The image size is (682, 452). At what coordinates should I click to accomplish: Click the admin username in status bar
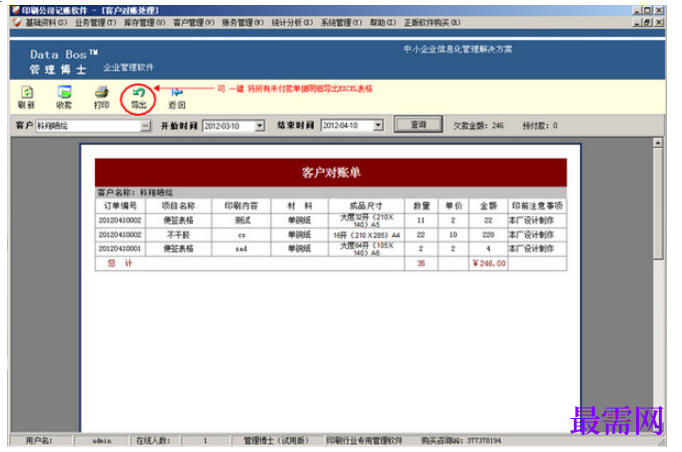click(x=102, y=441)
